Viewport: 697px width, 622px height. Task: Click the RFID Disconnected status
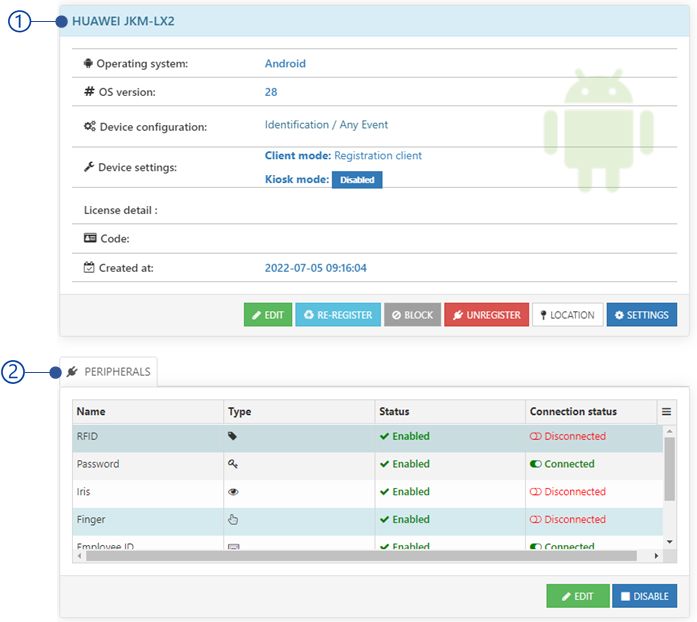click(x=568, y=436)
